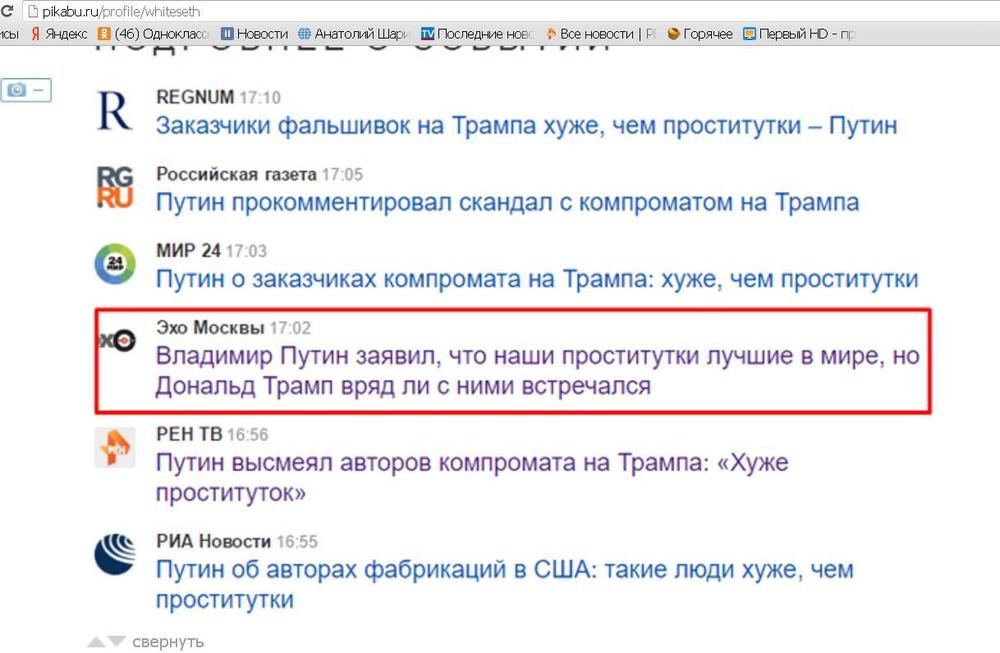
Task: Open REGNUM headline about заказчики фальшивок
Action: pyautogui.click(x=526, y=126)
